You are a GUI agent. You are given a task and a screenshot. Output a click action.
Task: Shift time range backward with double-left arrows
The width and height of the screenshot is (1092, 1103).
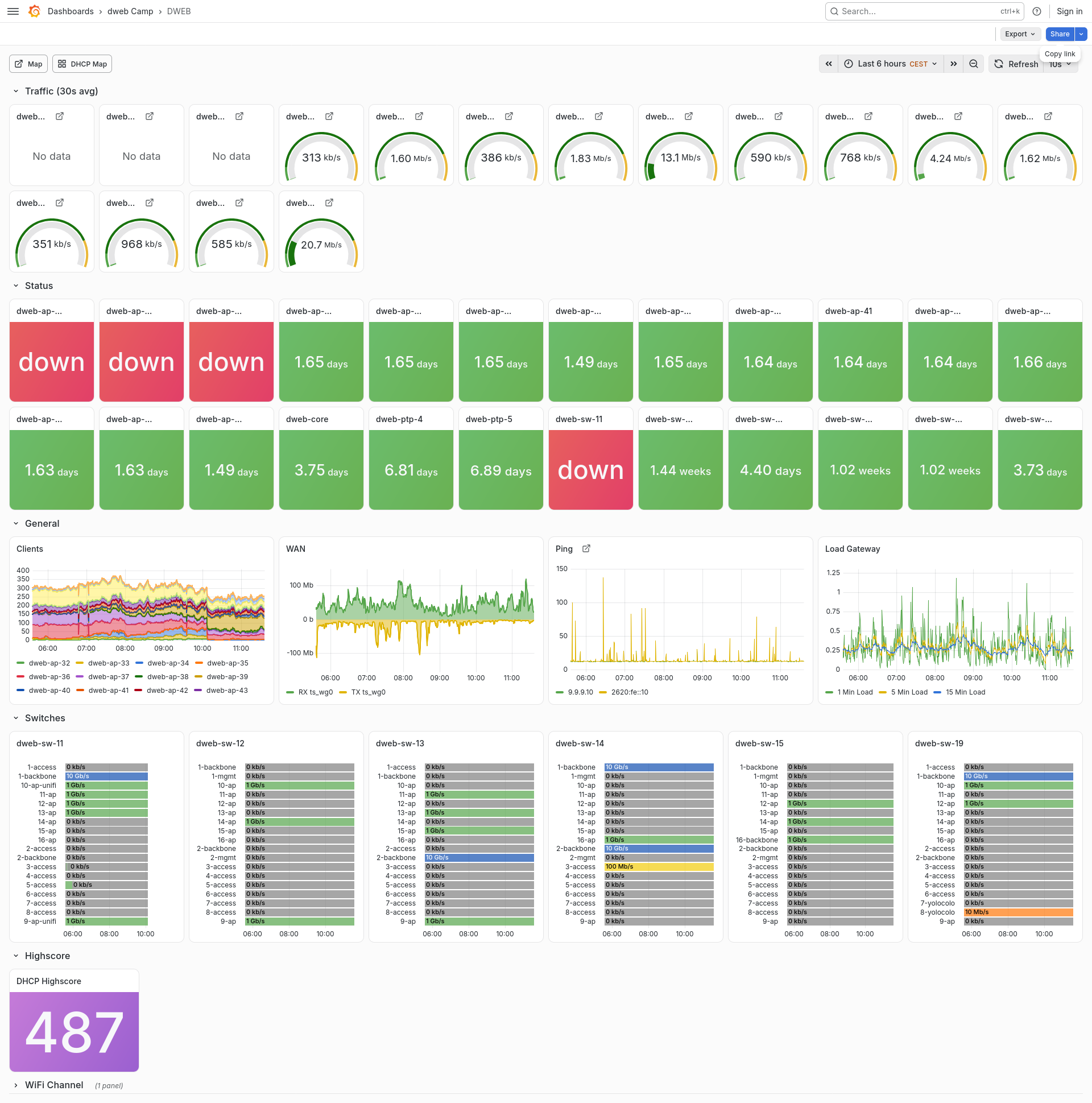pyautogui.click(x=828, y=64)
